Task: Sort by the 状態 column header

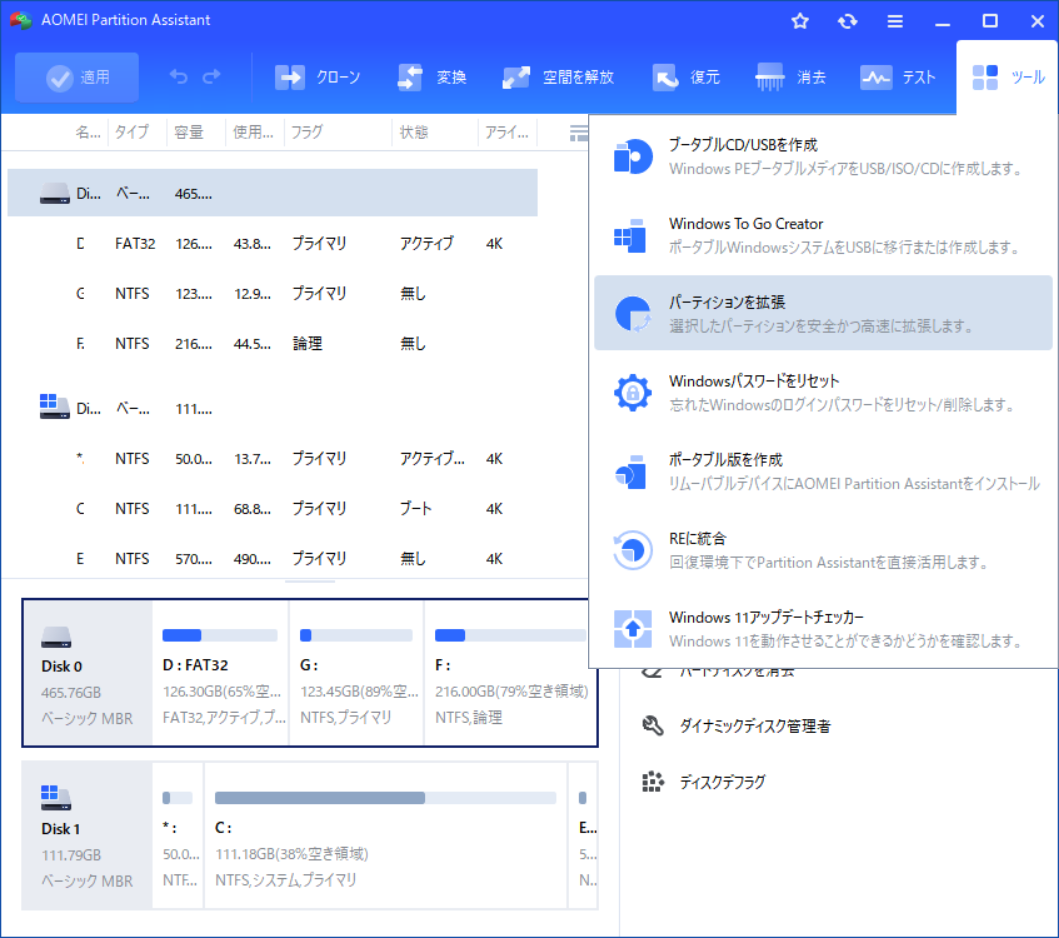Action: [x=413, y=132]
